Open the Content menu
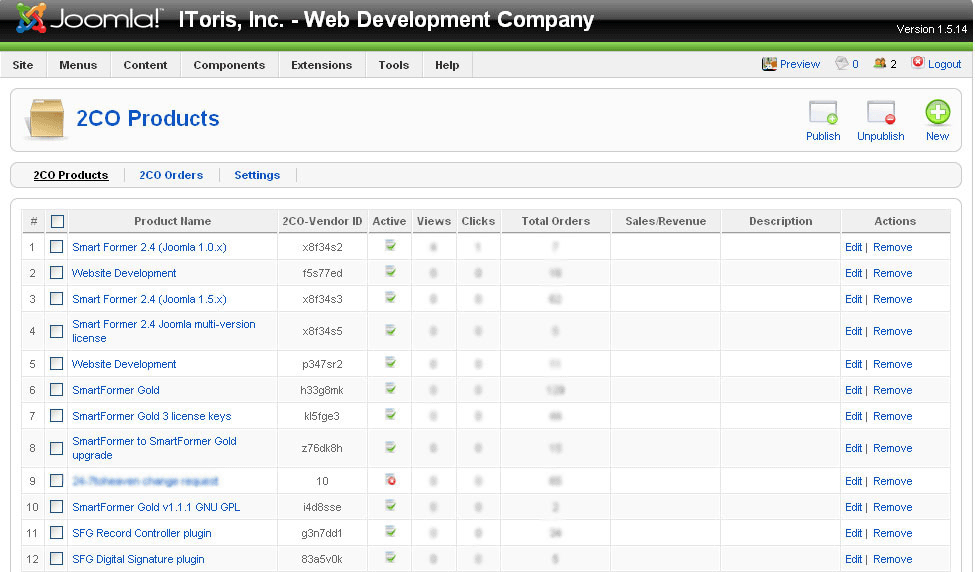This screenshot has width=975, height=572. pos(146,65)
